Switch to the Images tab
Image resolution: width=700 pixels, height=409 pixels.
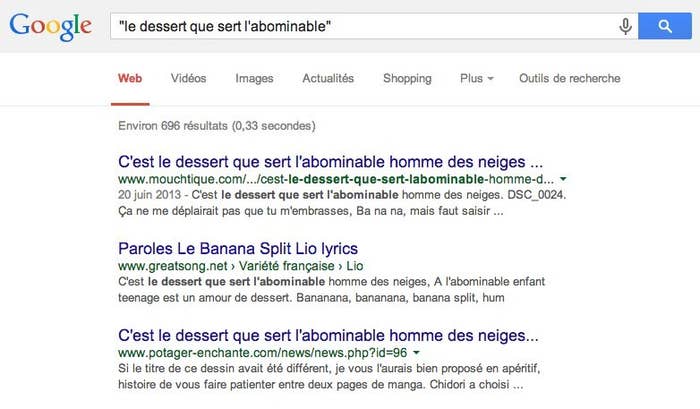(254, 79)
